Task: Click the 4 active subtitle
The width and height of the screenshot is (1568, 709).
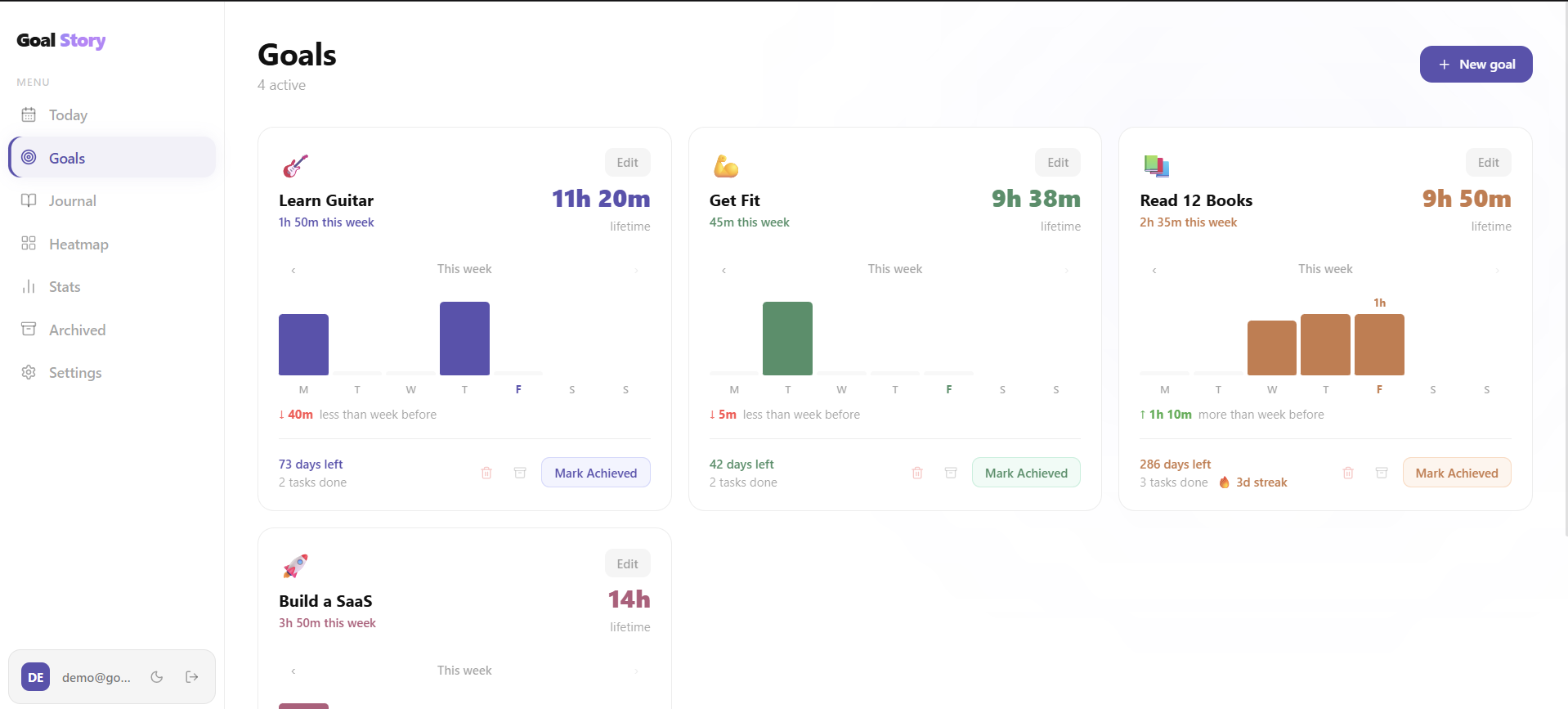Action: (x=282, y=85)
